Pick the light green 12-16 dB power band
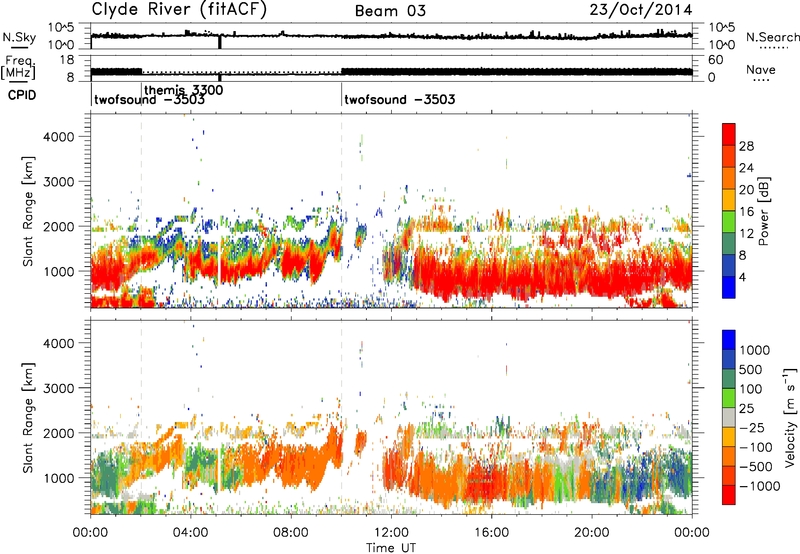The image size is (800, 554). pyautogui.click(x=729, y=221)
